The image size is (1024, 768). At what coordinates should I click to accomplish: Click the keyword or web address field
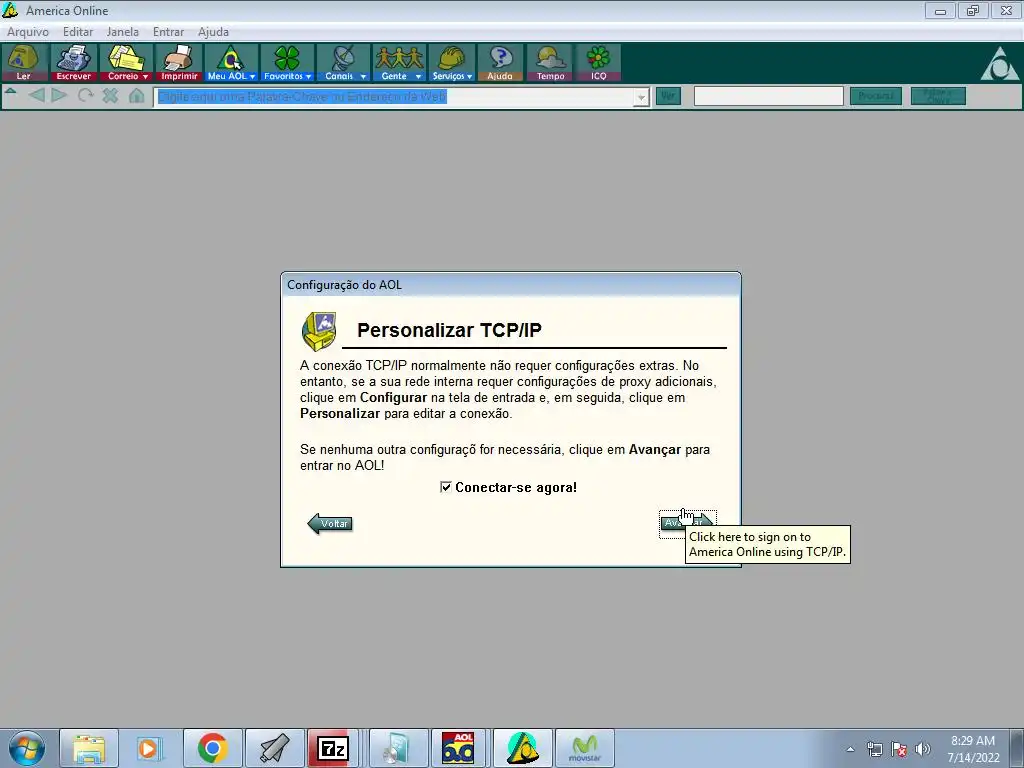[x=394, y=97]
